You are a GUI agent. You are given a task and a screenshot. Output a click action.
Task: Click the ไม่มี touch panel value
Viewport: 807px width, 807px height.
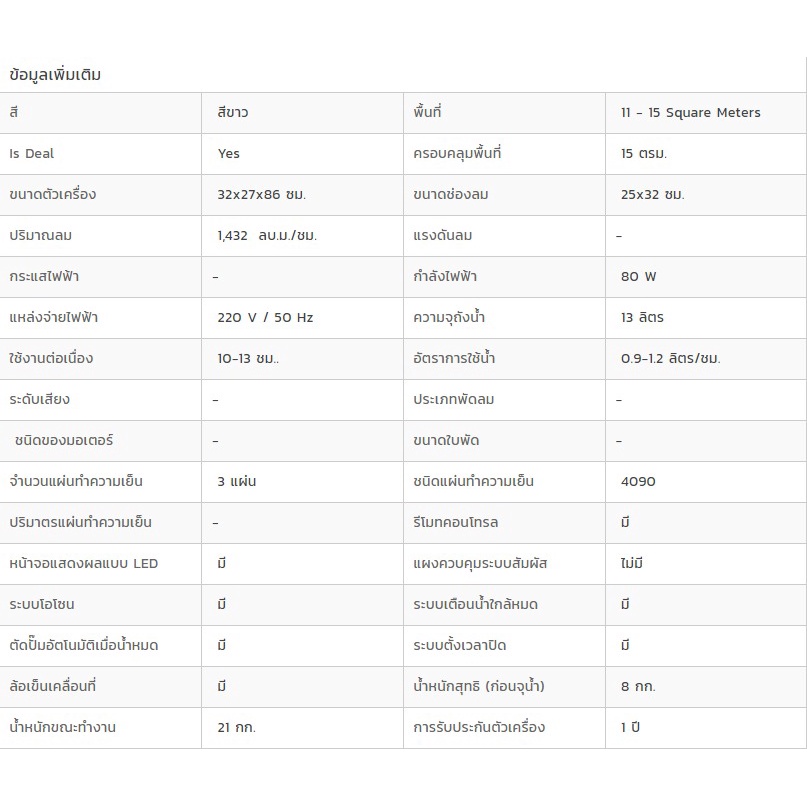pos(631,564)
